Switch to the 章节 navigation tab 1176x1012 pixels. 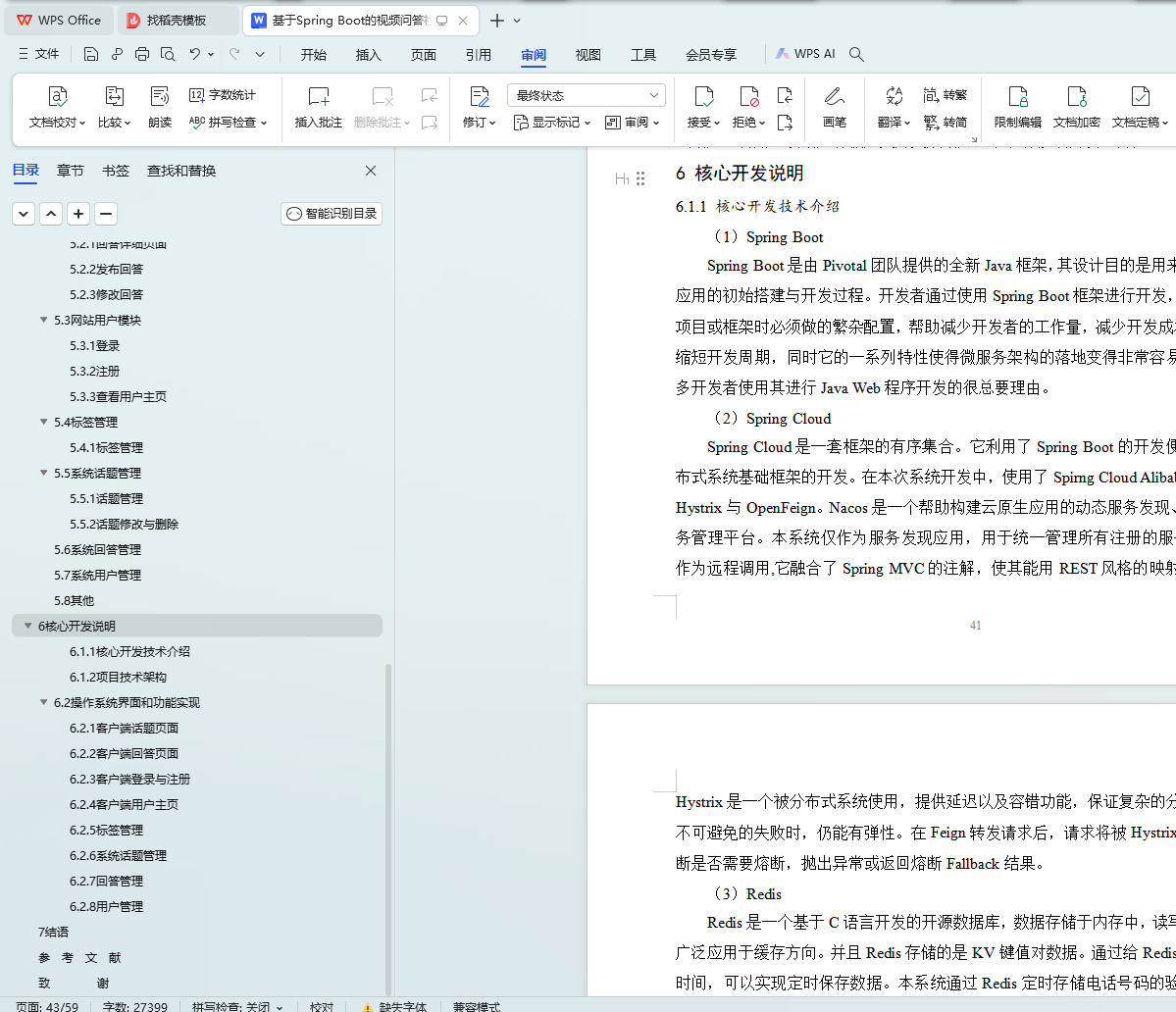tap(71, 171)
